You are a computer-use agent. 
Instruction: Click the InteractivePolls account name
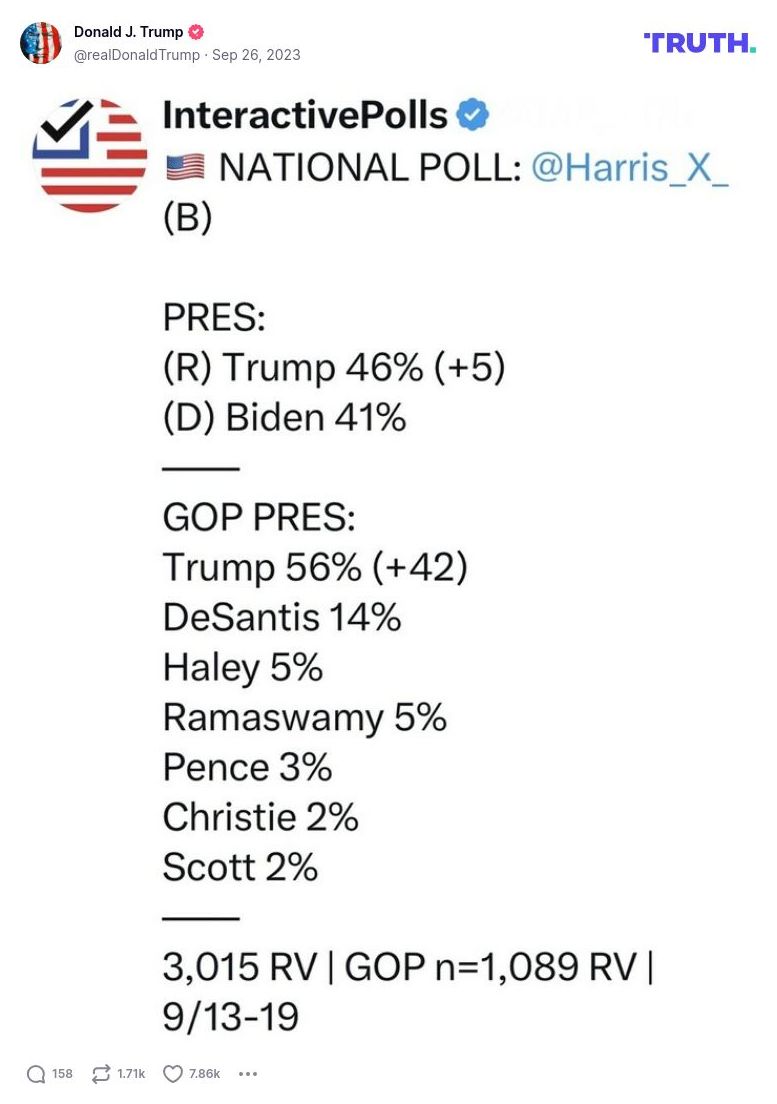[304, 115]
